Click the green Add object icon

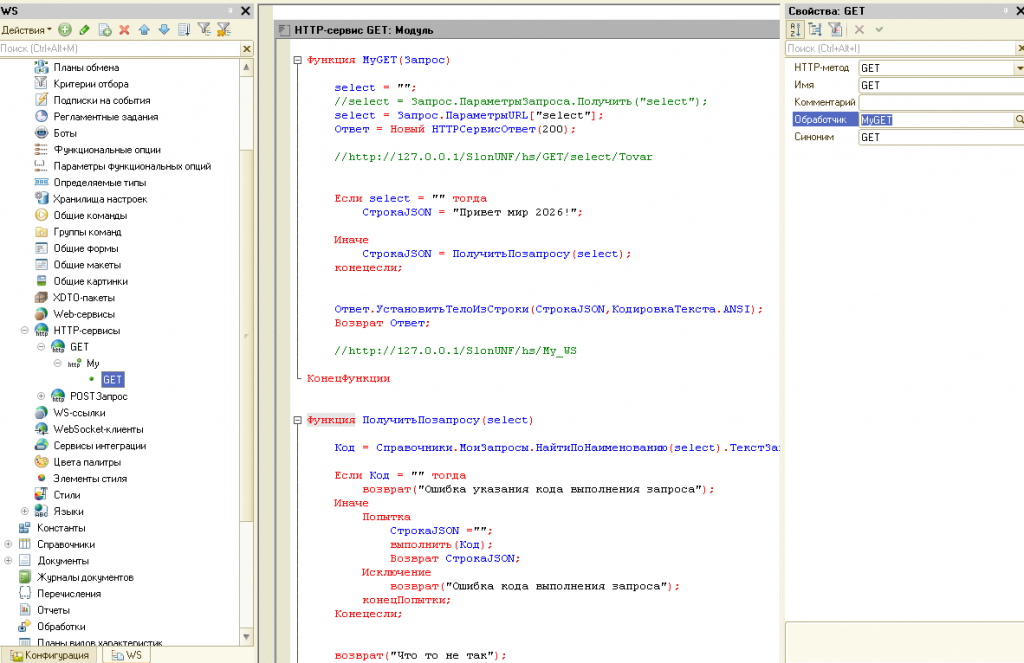tap(65, 29)
